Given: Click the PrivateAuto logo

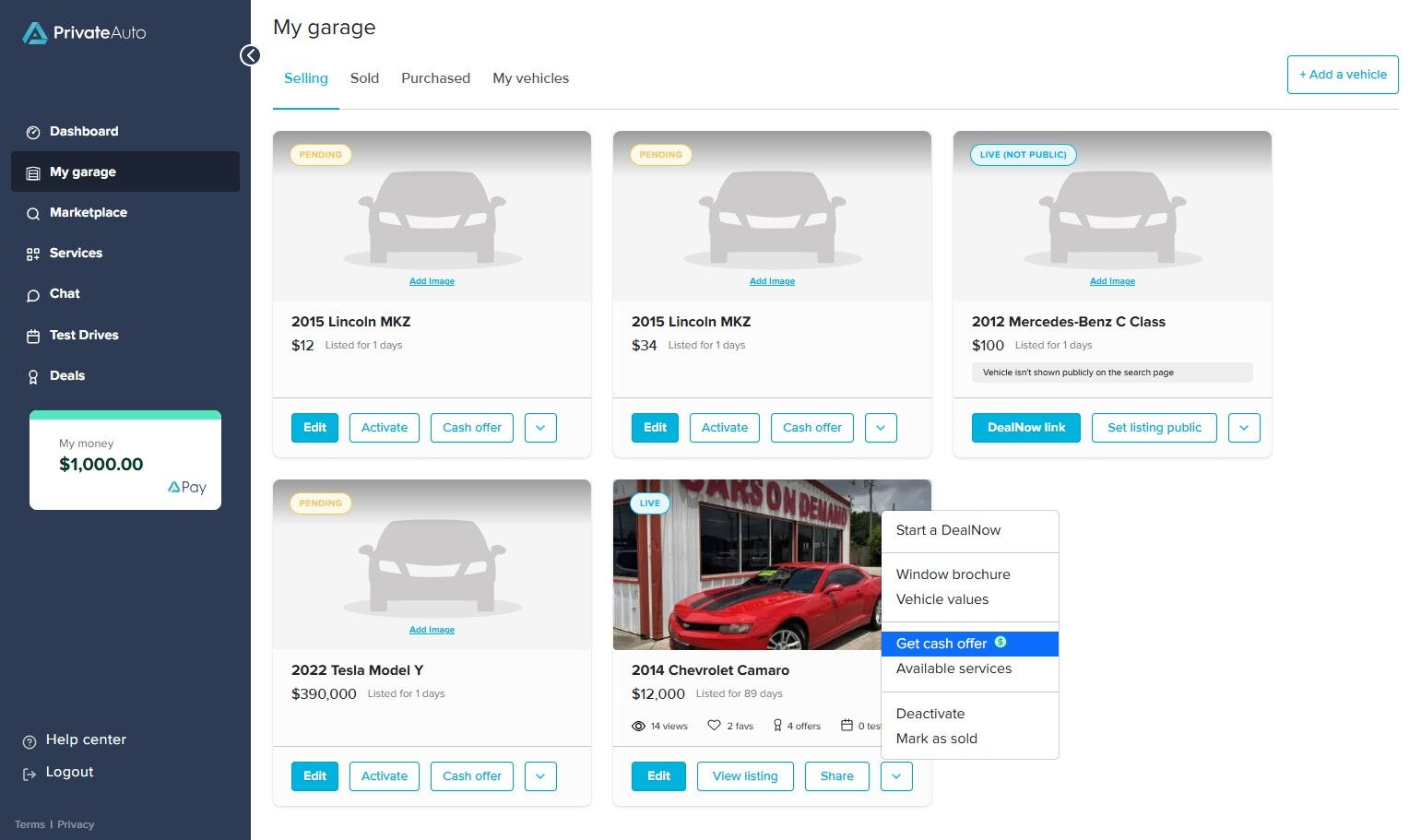Looking at the screenshot, I should 84,33.
